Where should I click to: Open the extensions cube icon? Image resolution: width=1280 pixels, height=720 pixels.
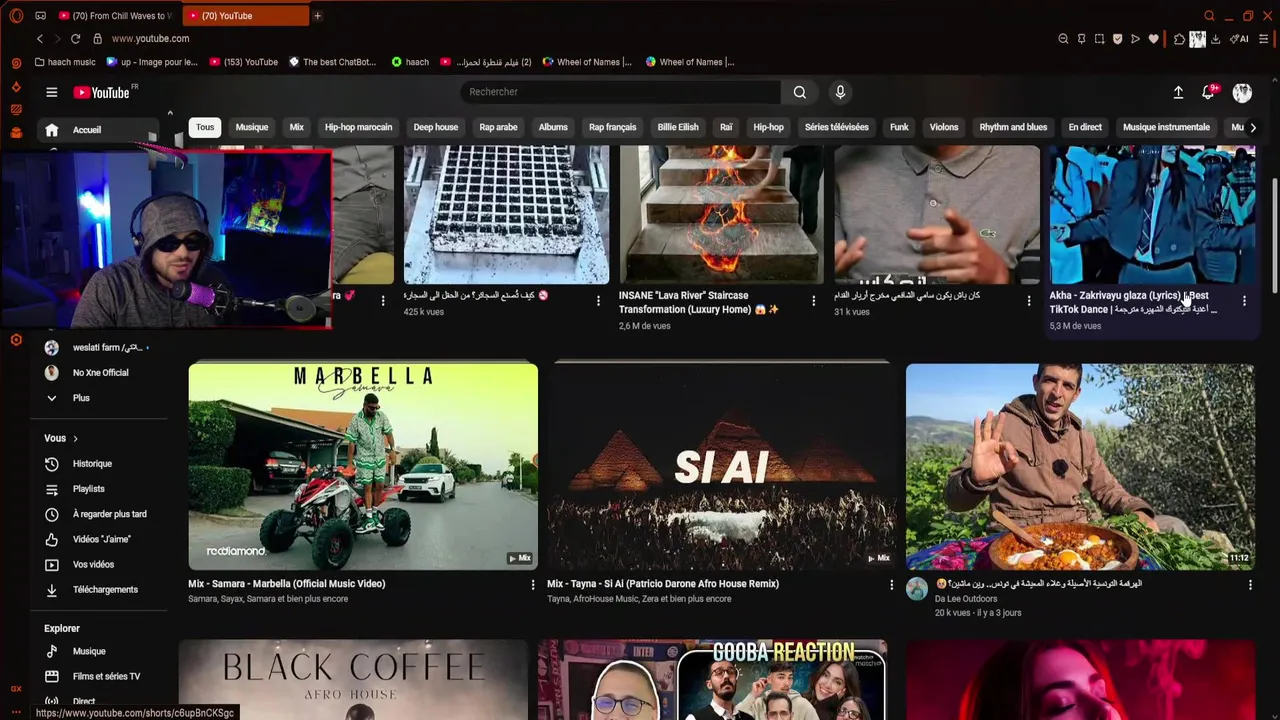[x=1179, y=39]
